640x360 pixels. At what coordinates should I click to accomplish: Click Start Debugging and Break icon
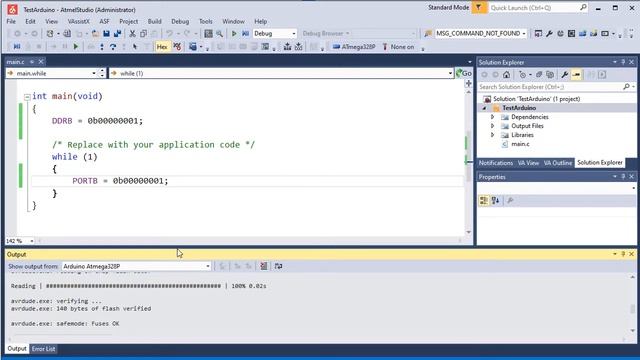(245, 33)
